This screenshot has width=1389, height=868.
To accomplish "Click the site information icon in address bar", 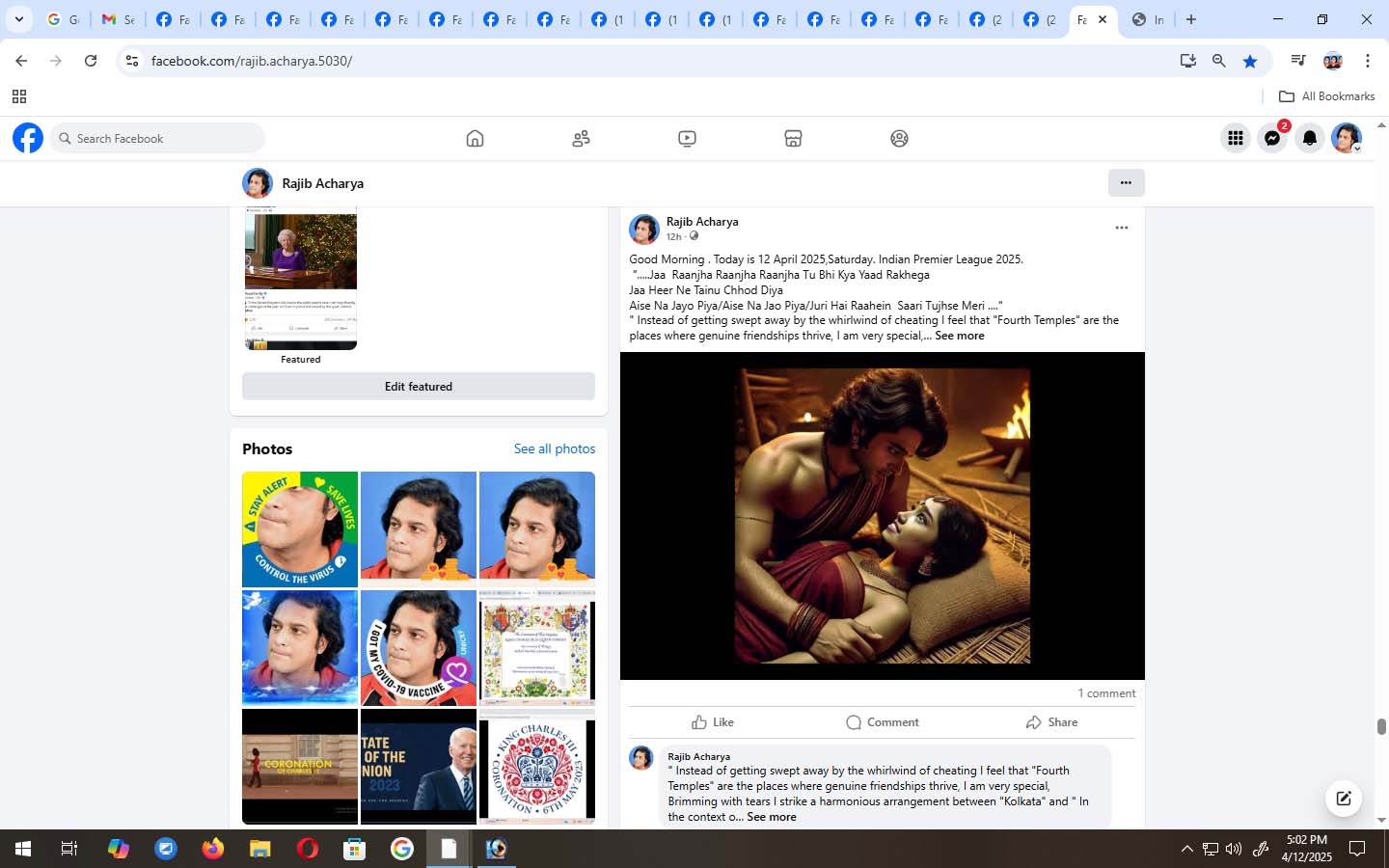I will pos(132,61).
